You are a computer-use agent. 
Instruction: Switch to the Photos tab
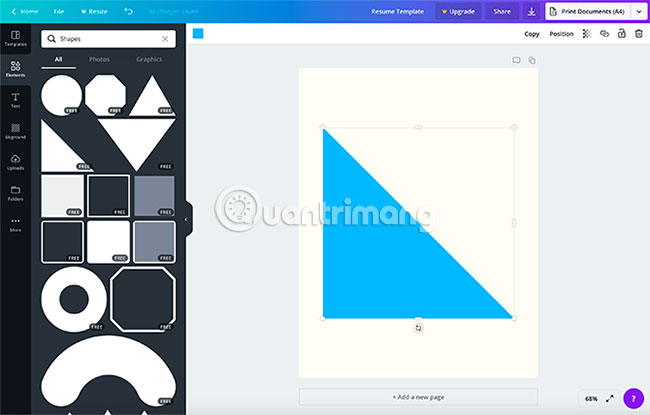(x=99, y=59)
